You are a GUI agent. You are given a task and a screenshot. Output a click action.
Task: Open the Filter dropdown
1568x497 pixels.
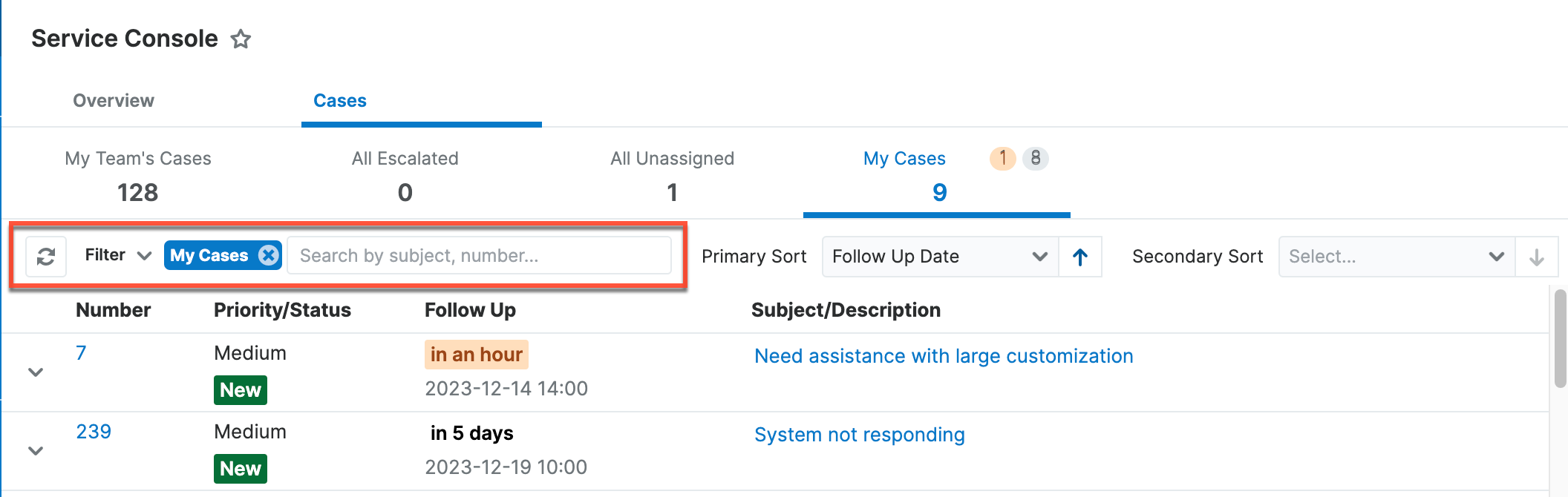pos(117,254)
